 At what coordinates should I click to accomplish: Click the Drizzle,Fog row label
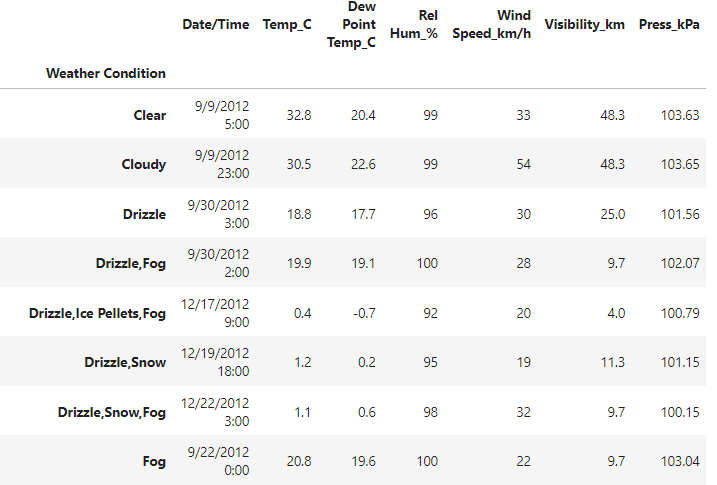point(125,263)
